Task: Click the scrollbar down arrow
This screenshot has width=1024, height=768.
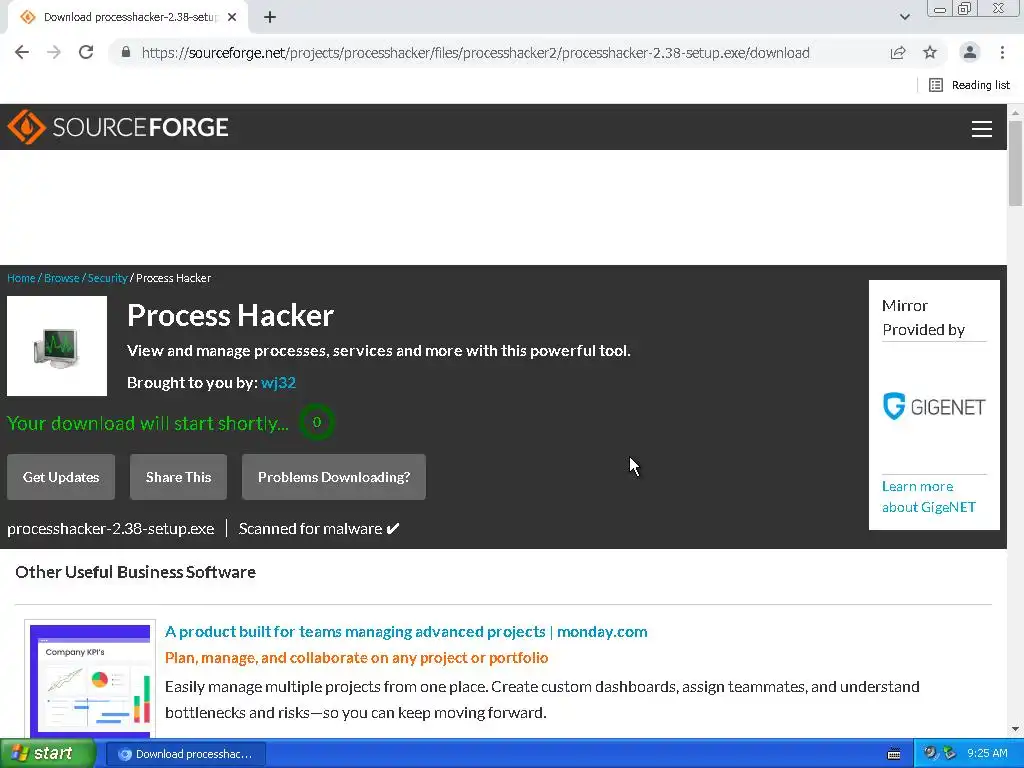Action: click(1016, 729)
